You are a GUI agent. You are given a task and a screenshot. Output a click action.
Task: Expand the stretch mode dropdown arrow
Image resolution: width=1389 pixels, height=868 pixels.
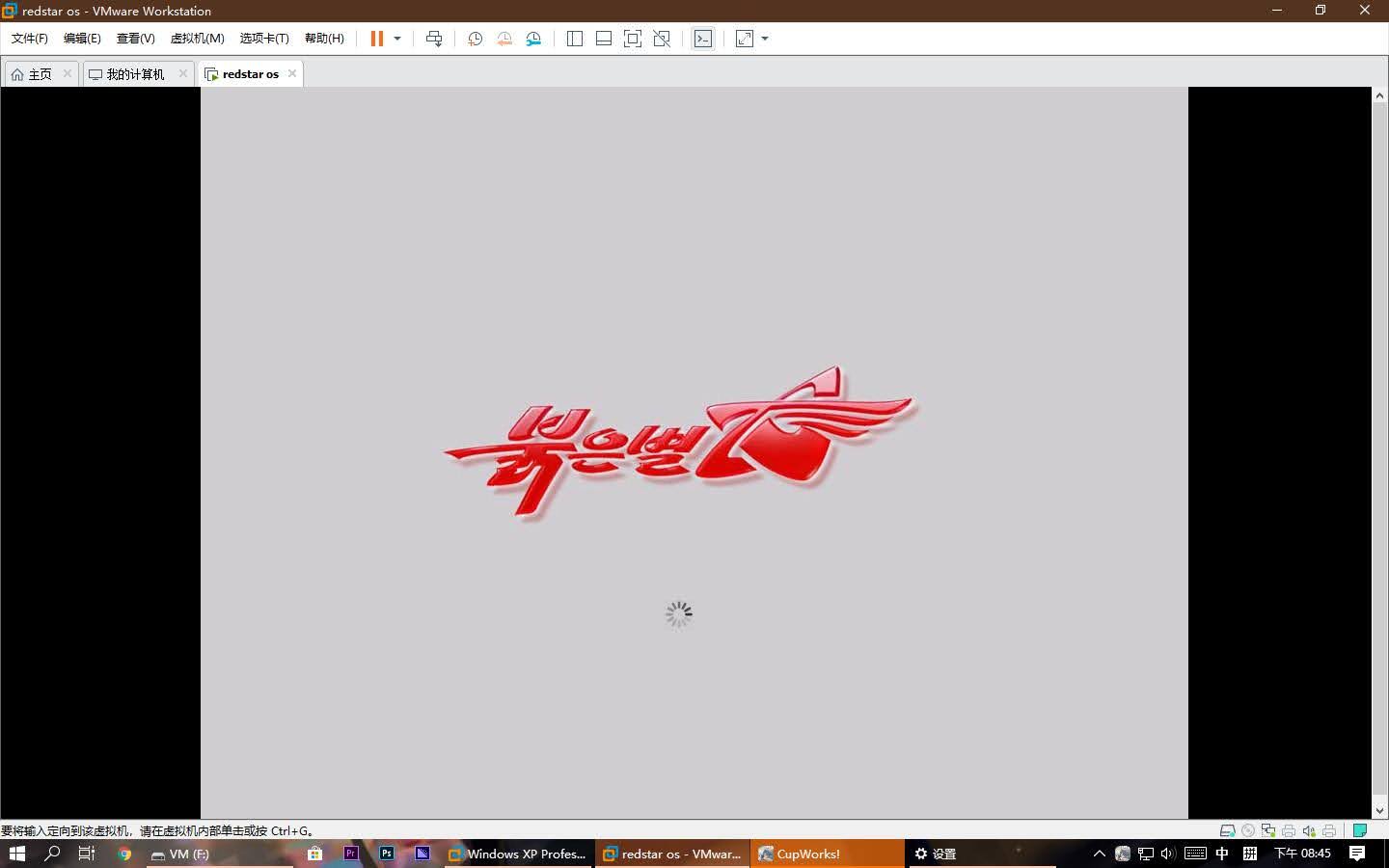point(765,39)
